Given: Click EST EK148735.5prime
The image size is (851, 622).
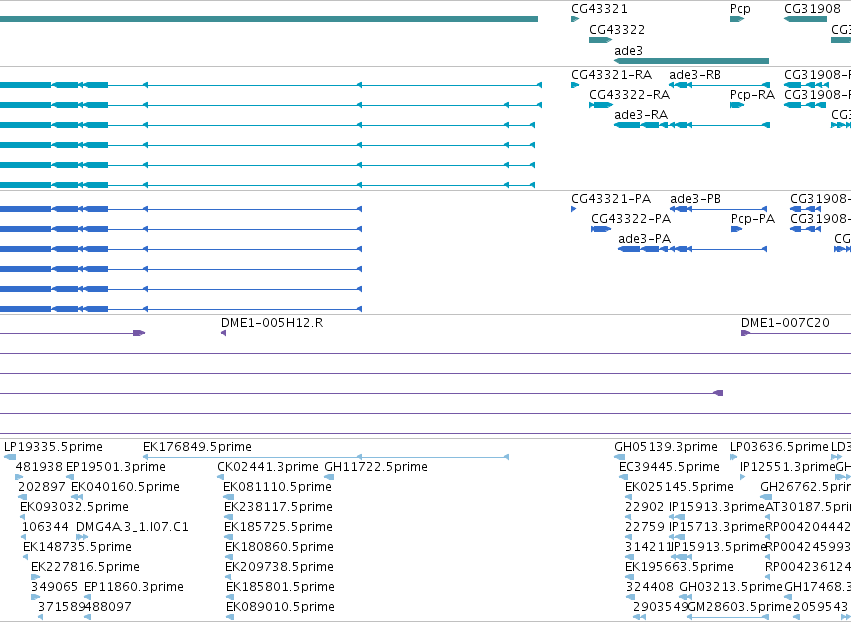Looking at the screenshot, I should tap(78, 548).
